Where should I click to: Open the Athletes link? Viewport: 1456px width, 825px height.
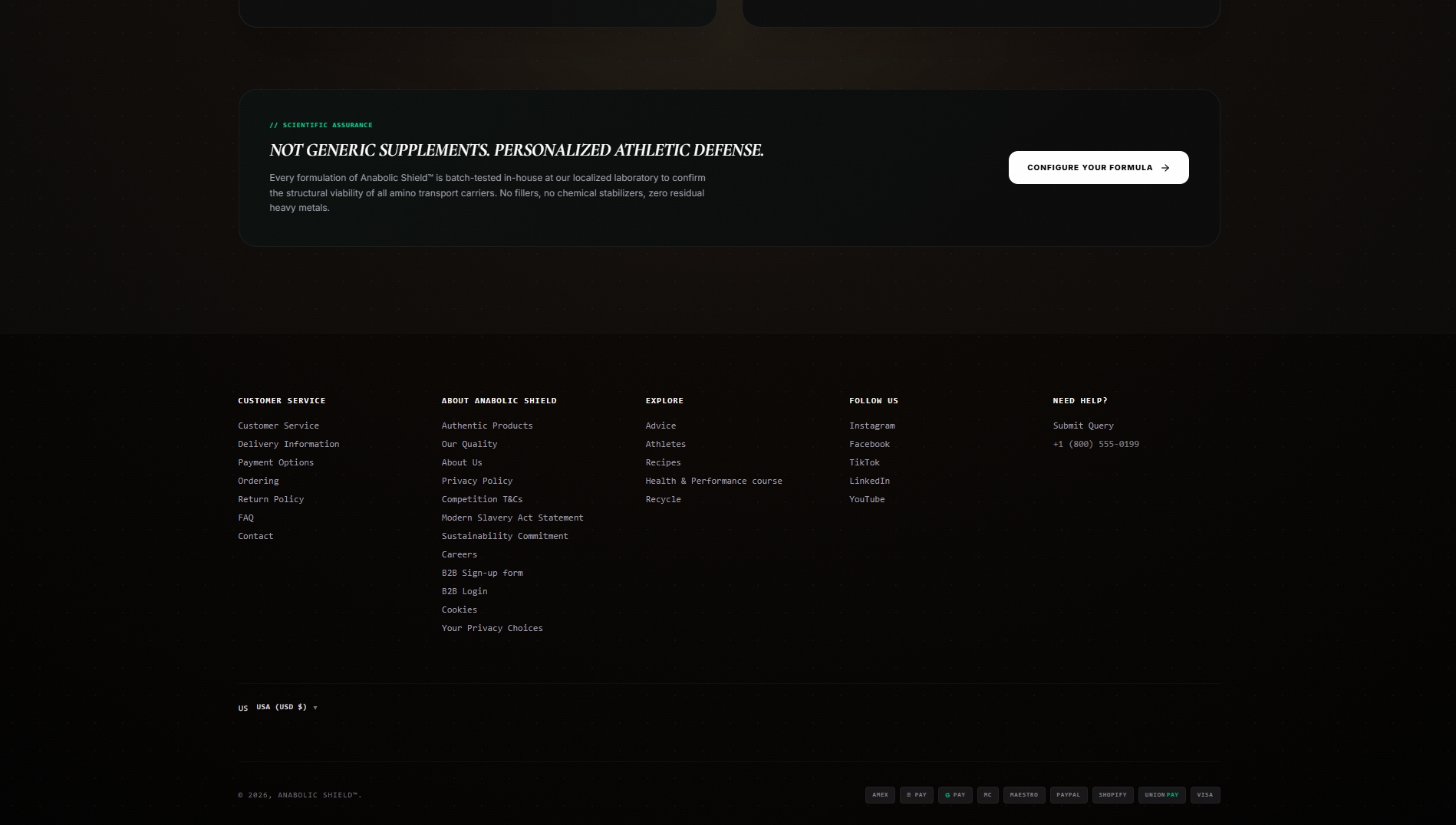tap(666, 444)
